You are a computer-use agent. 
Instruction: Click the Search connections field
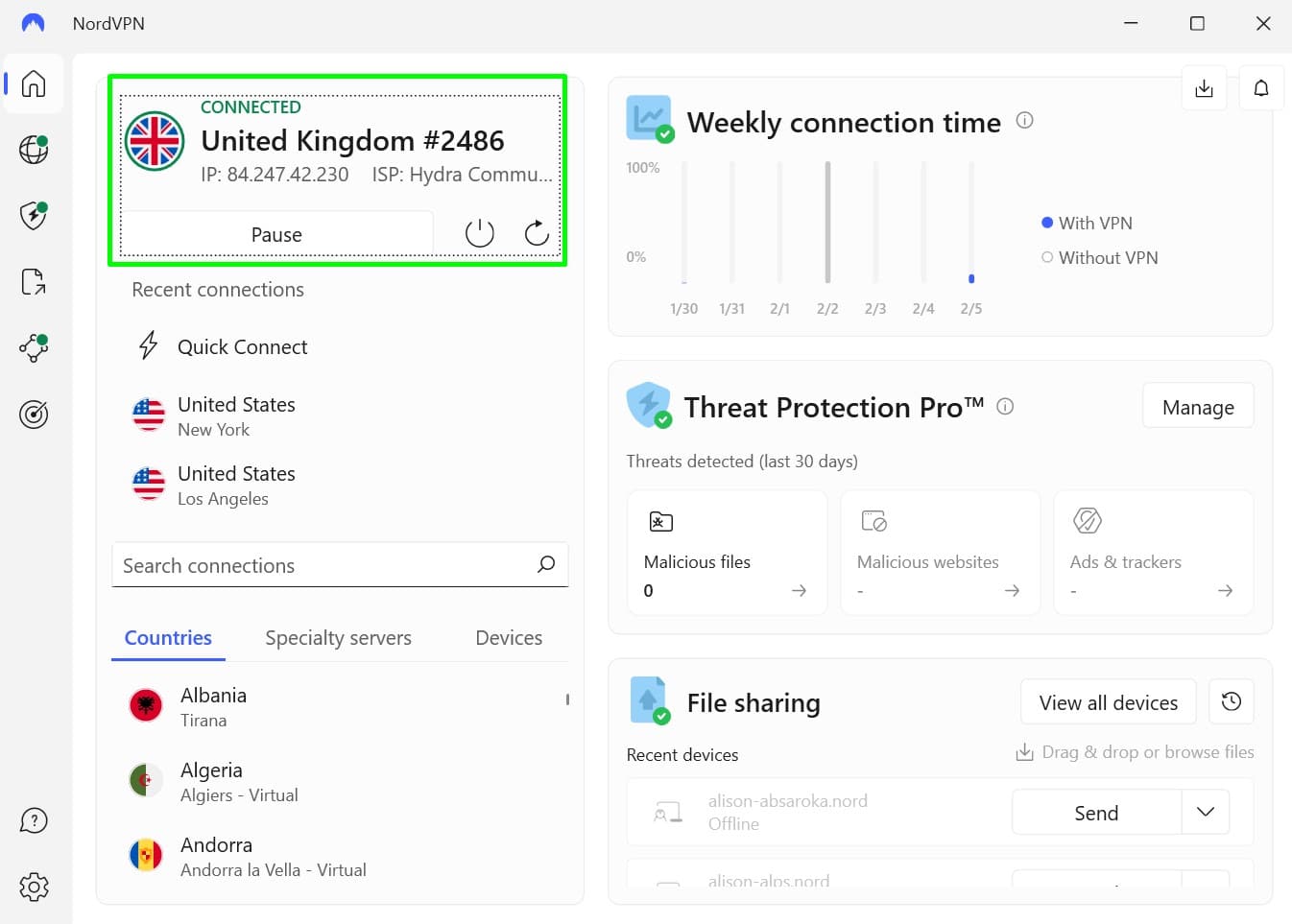340,565
